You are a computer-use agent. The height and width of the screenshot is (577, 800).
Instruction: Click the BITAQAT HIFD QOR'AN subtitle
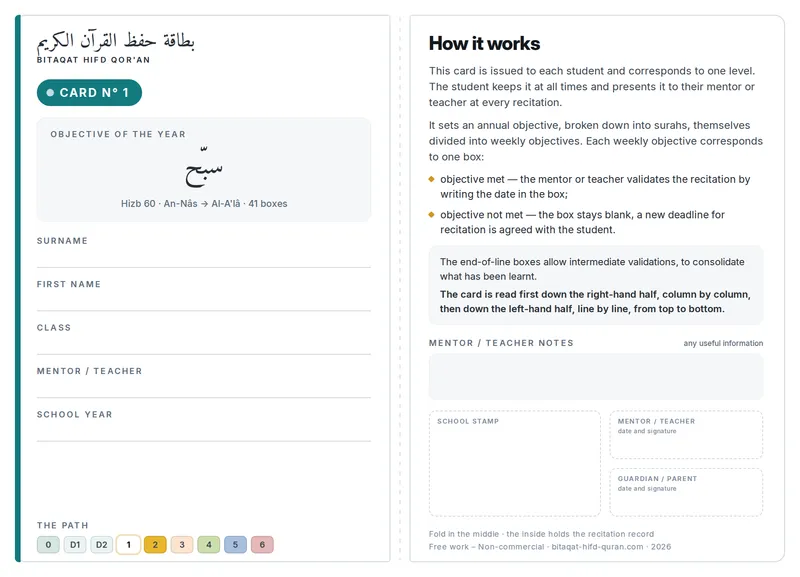93,60
